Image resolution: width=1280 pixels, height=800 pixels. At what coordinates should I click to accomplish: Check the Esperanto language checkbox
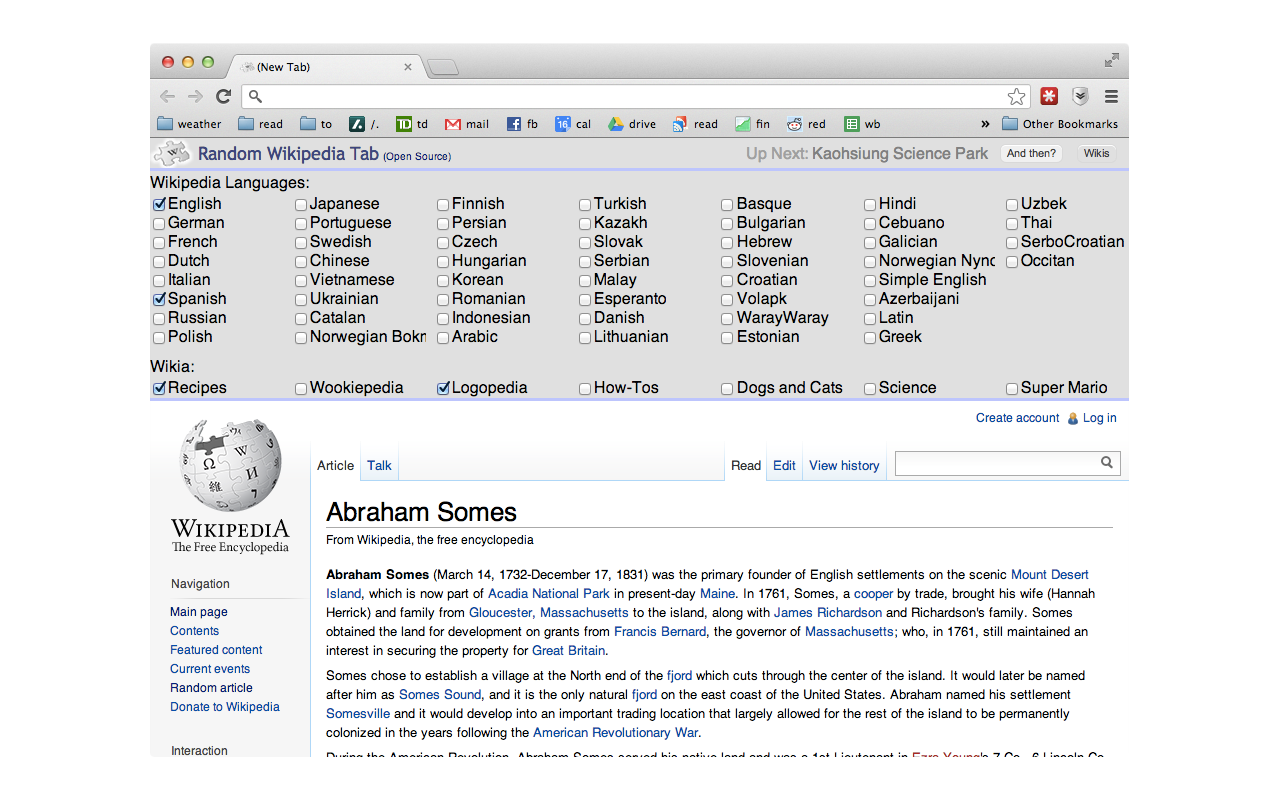pos(585,299)
